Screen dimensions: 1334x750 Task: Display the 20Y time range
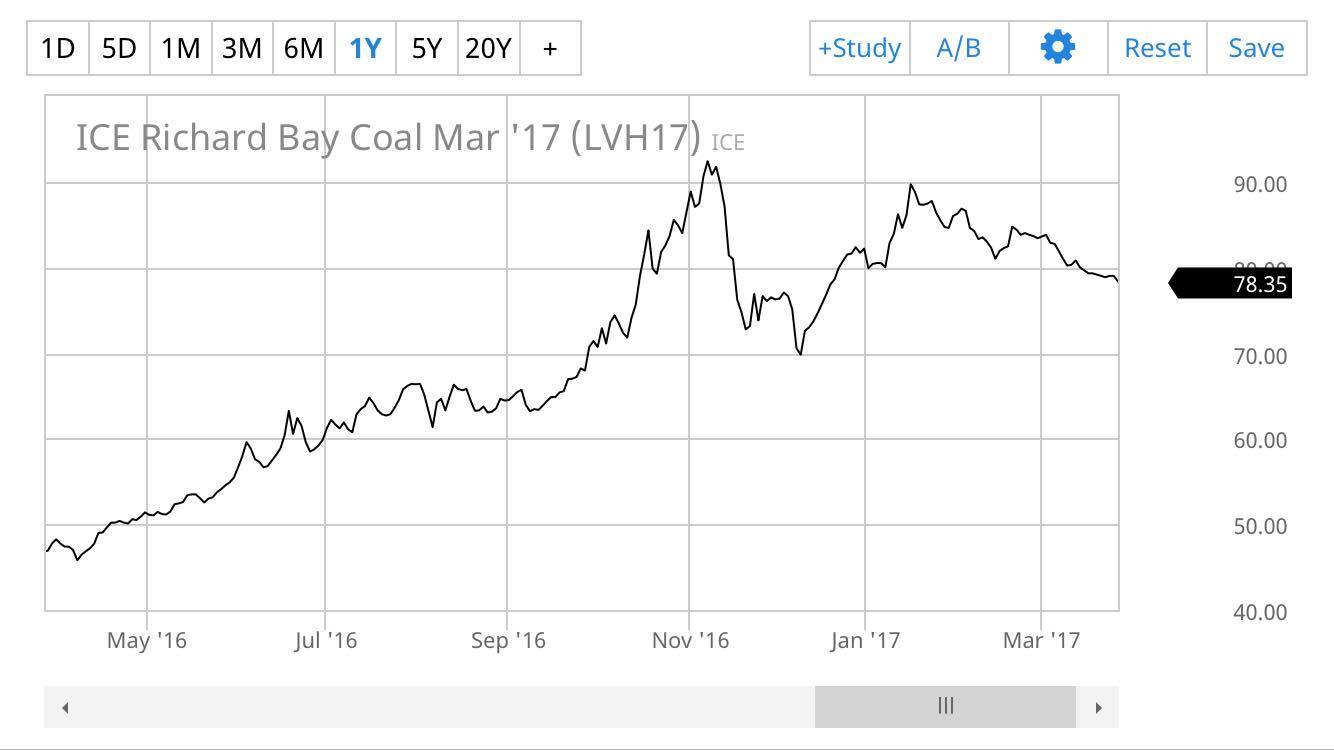point(488,48)
